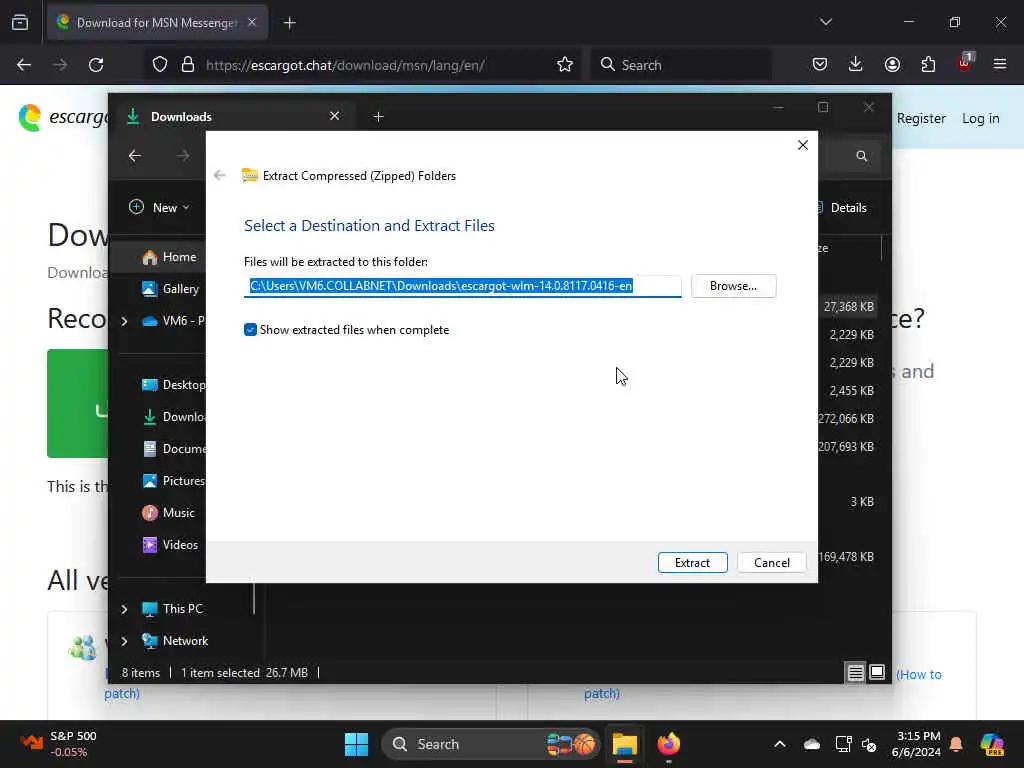This screenshot has height=768, width=1024.
Task: Expand Network tree node
Action: (124, 641)
